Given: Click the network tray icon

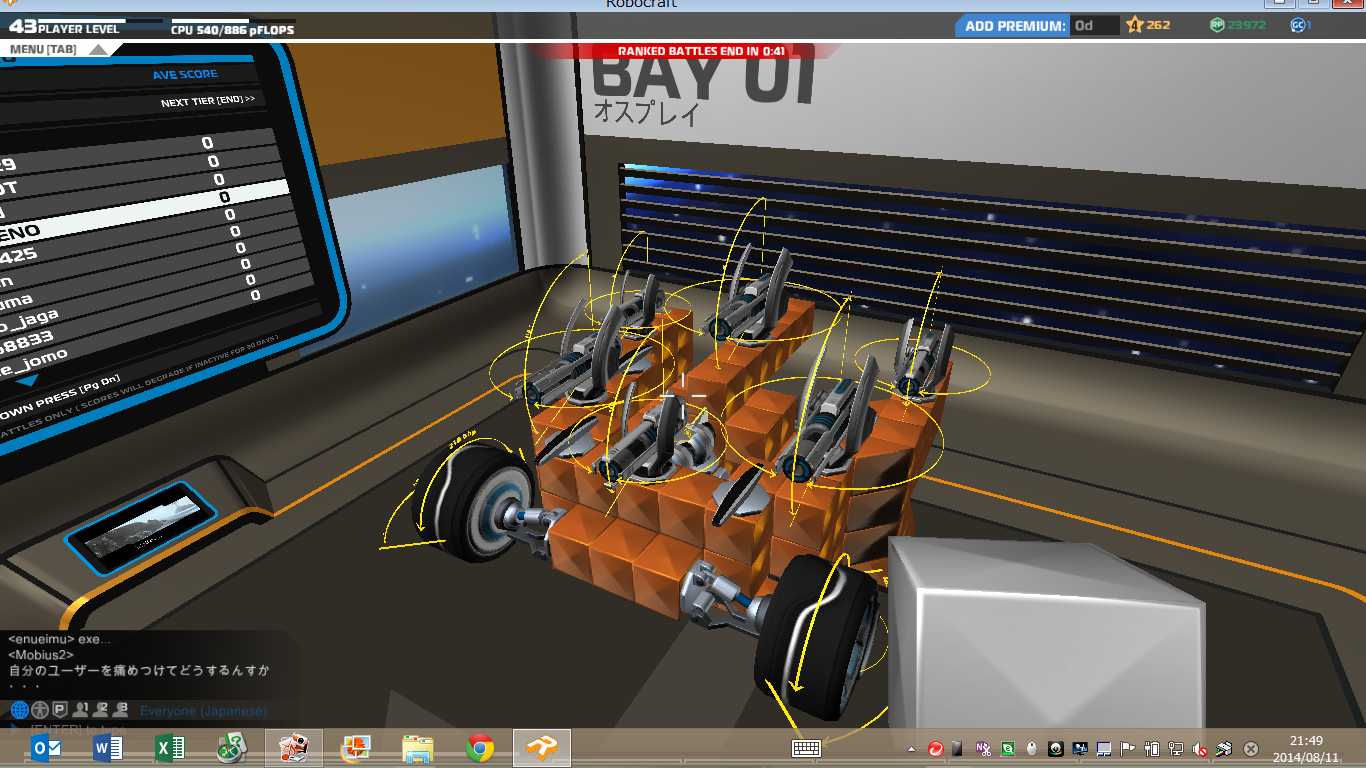Looking at the screenshot, I should (1176, 748).
